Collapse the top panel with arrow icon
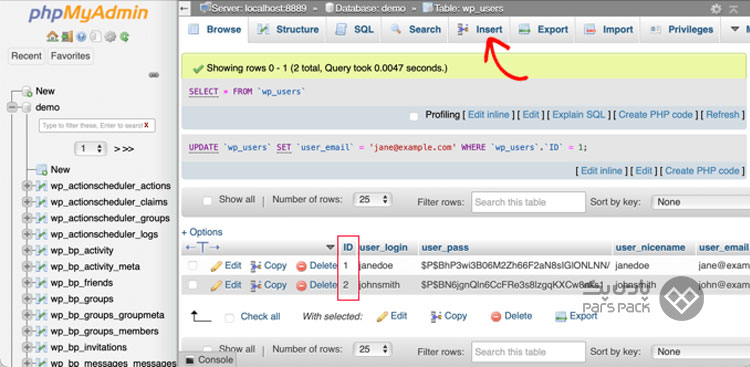 tap(734, 9)
